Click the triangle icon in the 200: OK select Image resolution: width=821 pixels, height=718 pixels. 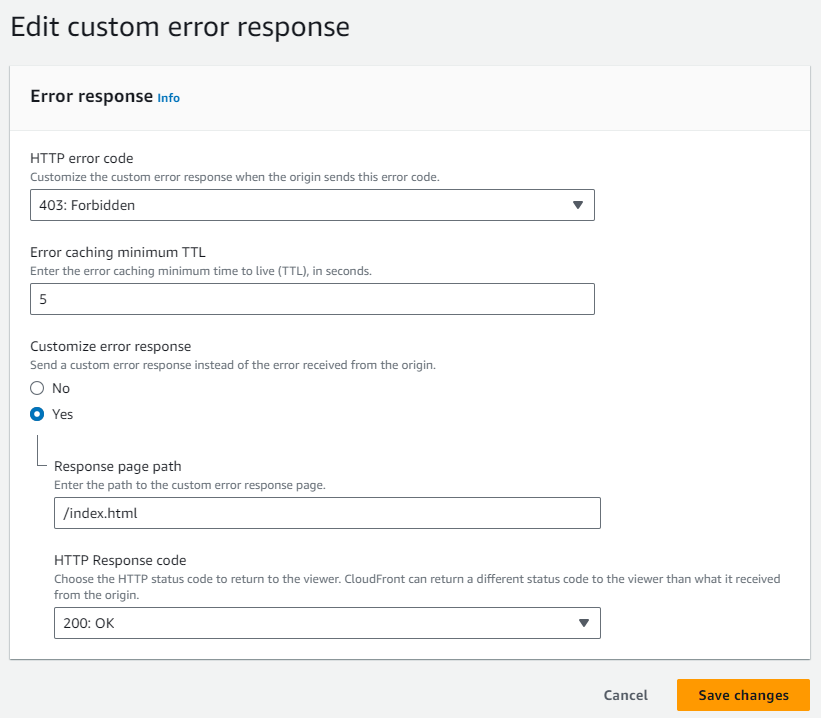tap(584, 623)
